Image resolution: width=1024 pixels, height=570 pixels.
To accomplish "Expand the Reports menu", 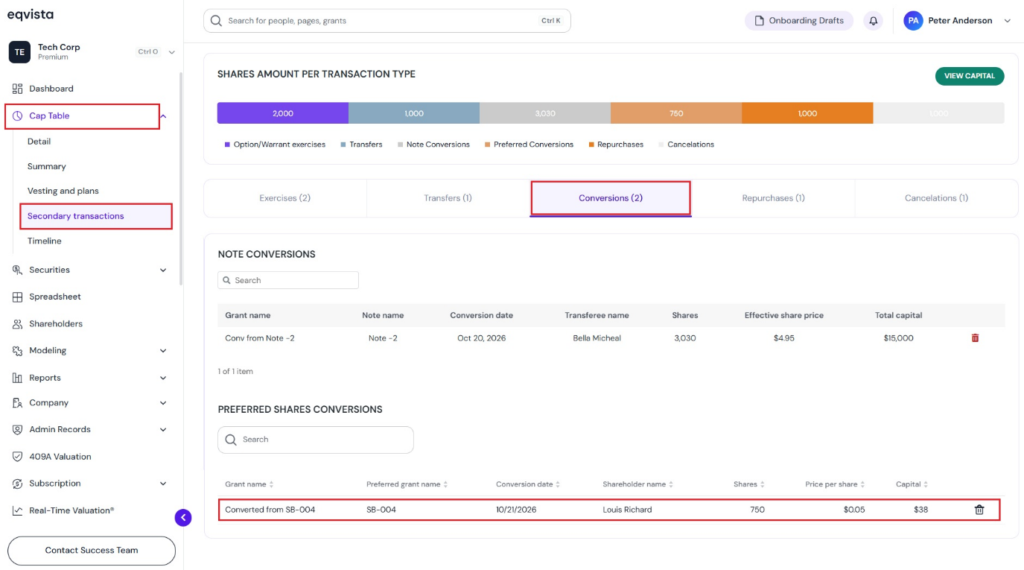I will tap(163, 377).
